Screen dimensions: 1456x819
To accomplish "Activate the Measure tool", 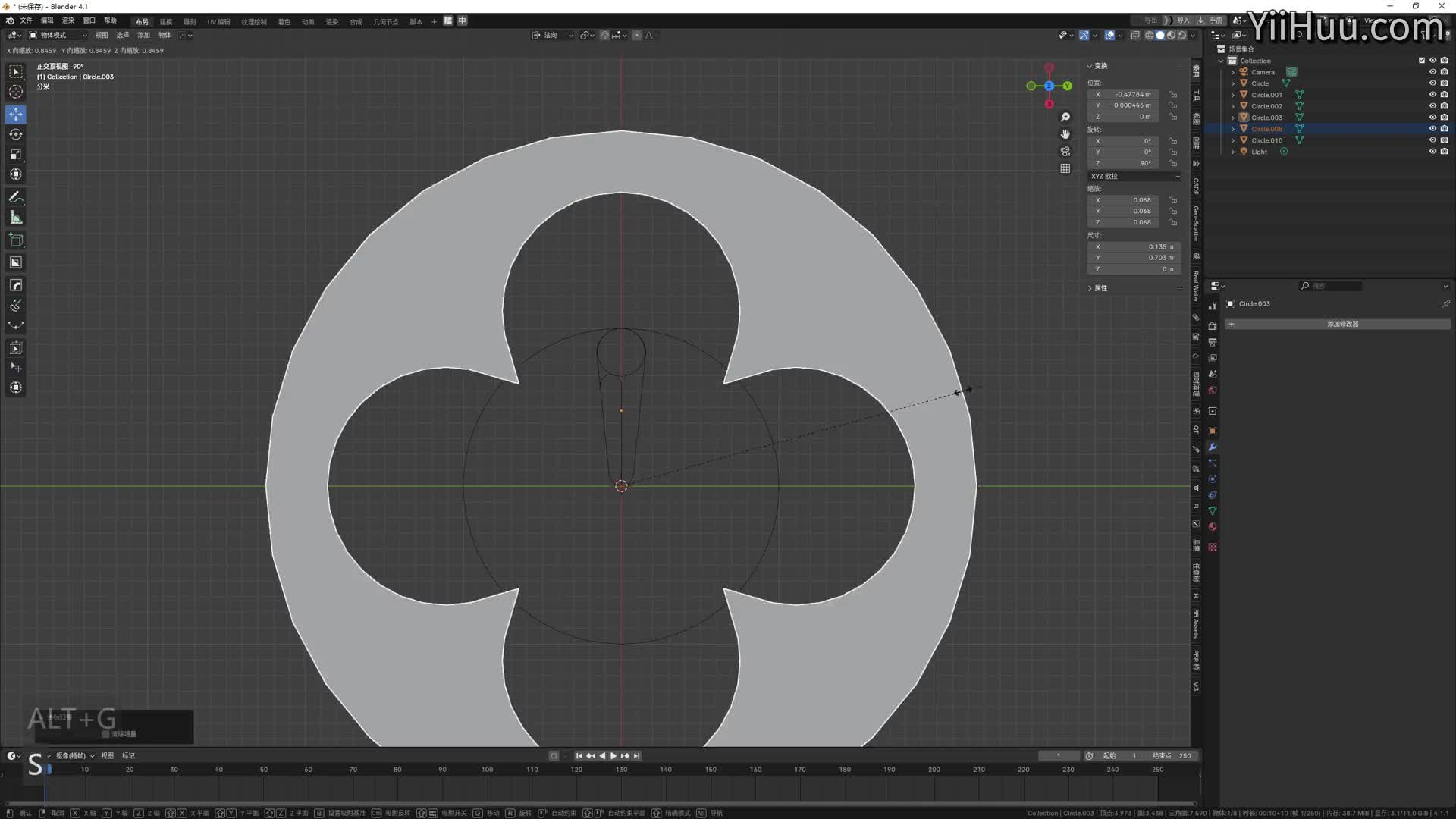I will [15, 218].
